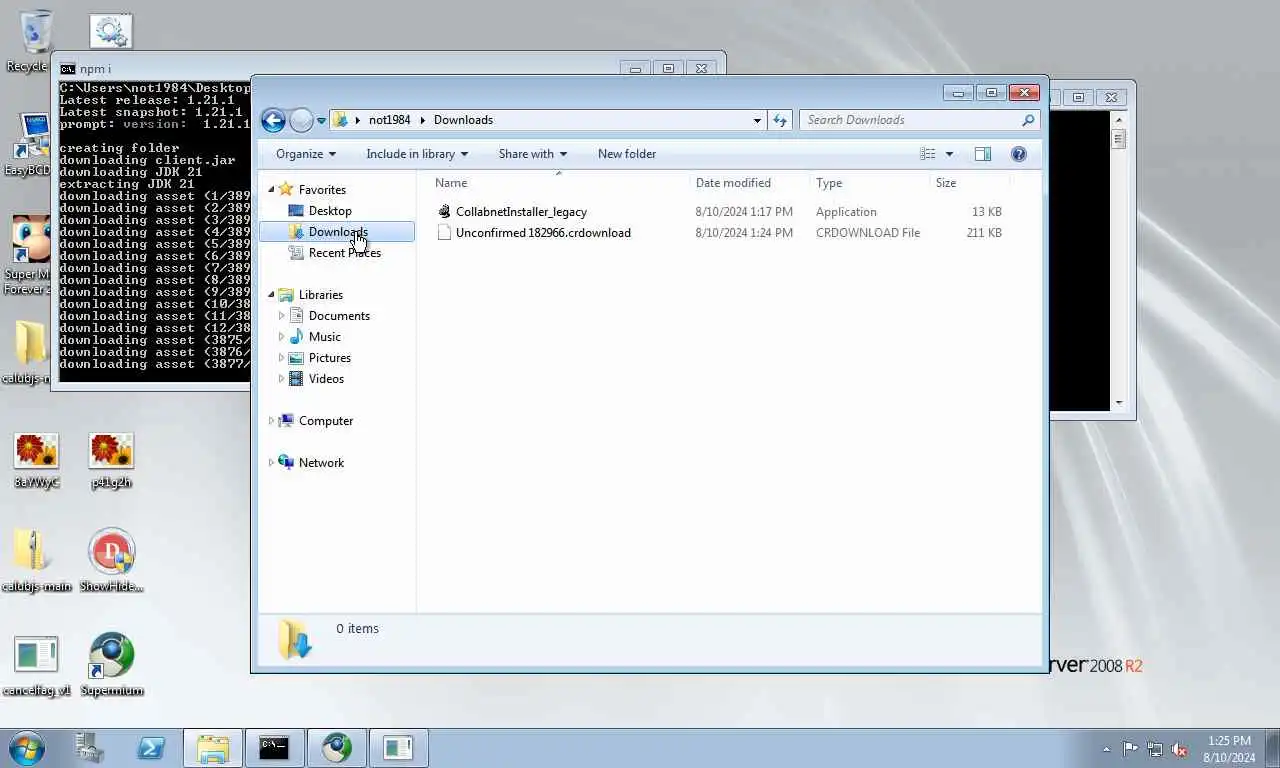Select the ShowHide desktop icon
This screenshot has height=768, width=1280.
pyautogui.click(x=112, y=560)
